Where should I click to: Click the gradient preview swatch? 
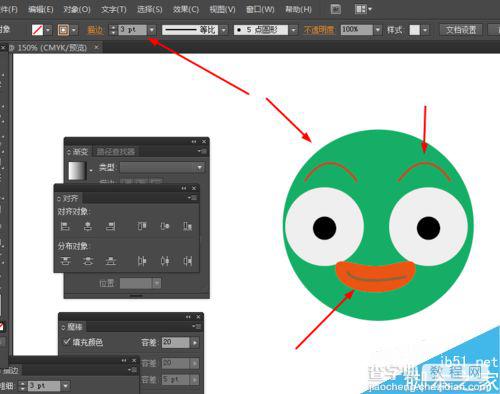77,171
